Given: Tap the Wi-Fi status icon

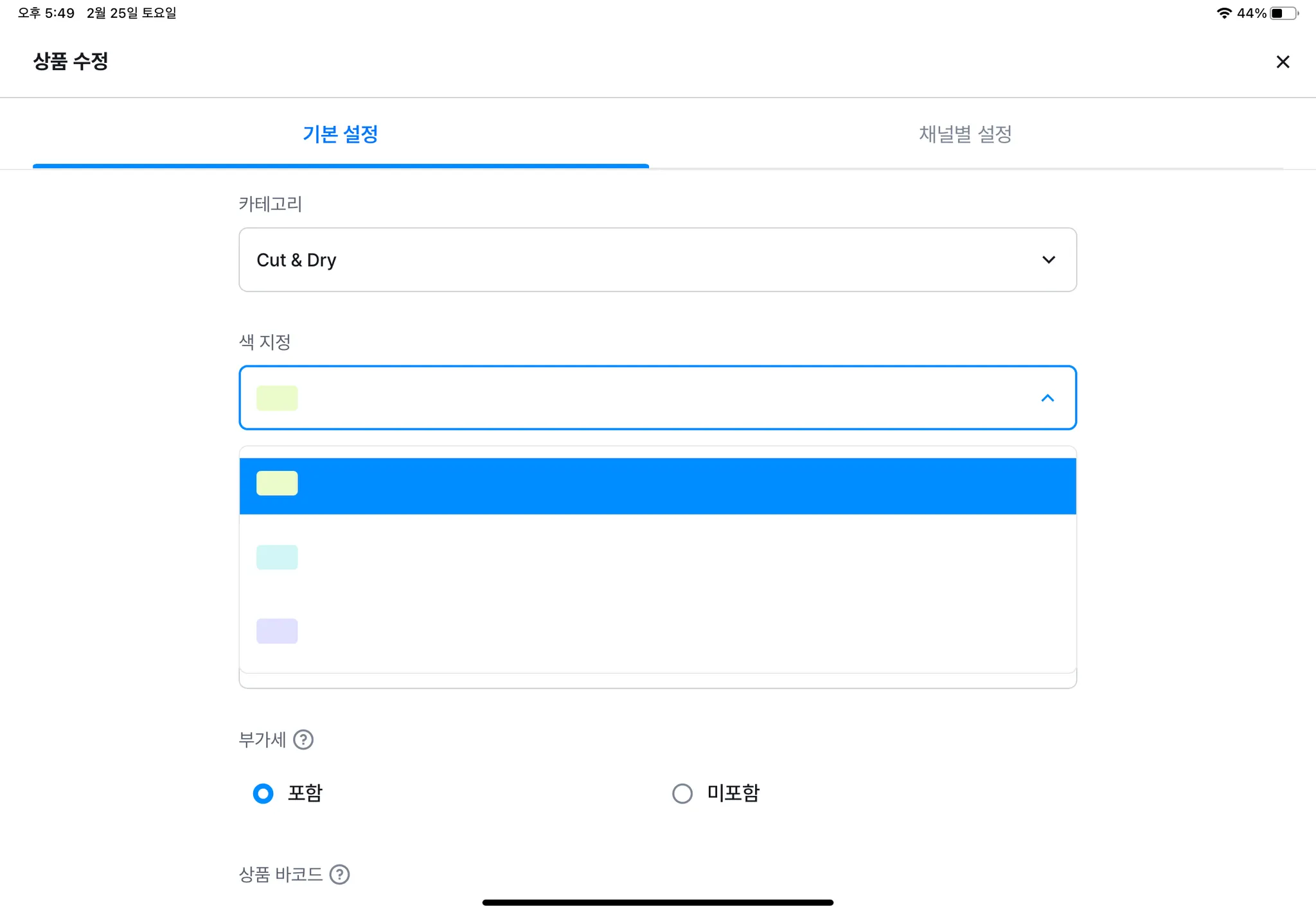Looking at the screenshot, I should pyautogui.click(x=1223, y=13).
